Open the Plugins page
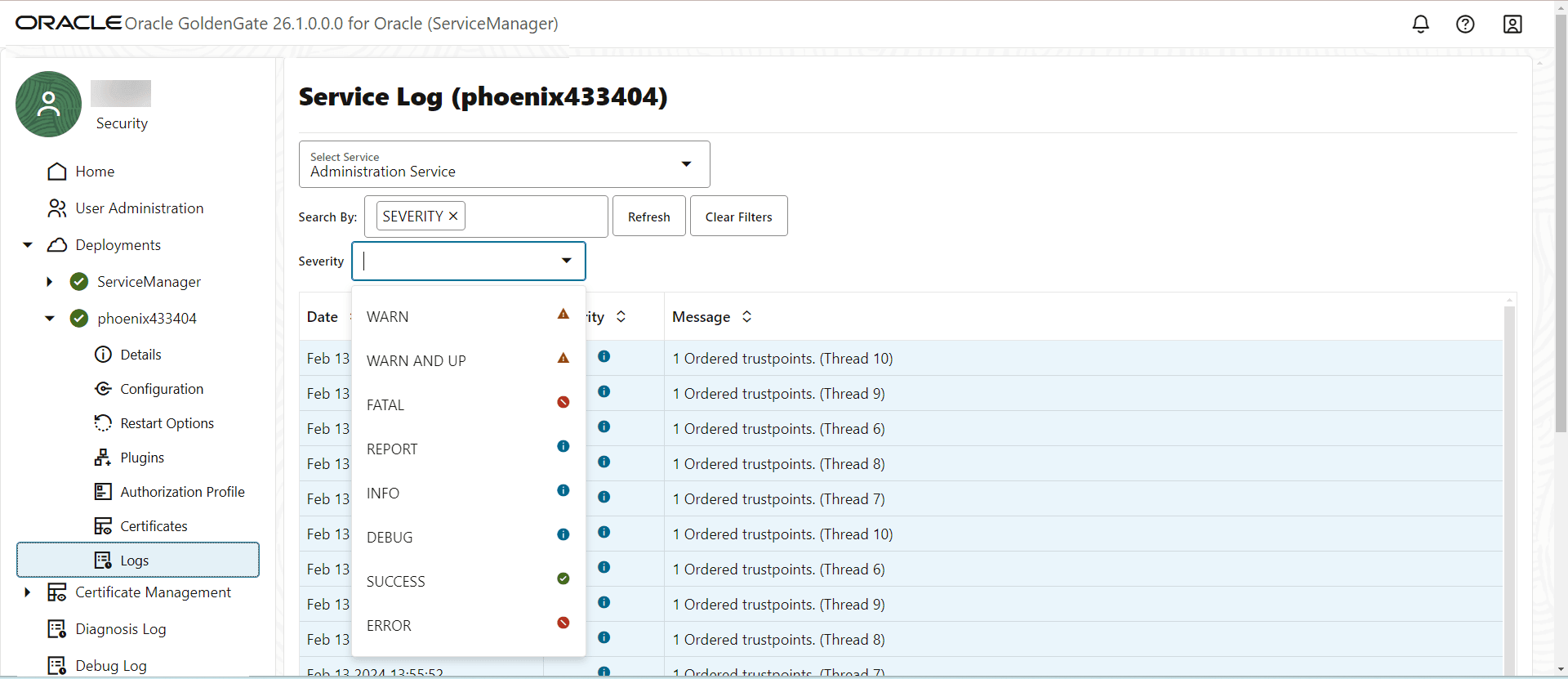 coord(142,458)
